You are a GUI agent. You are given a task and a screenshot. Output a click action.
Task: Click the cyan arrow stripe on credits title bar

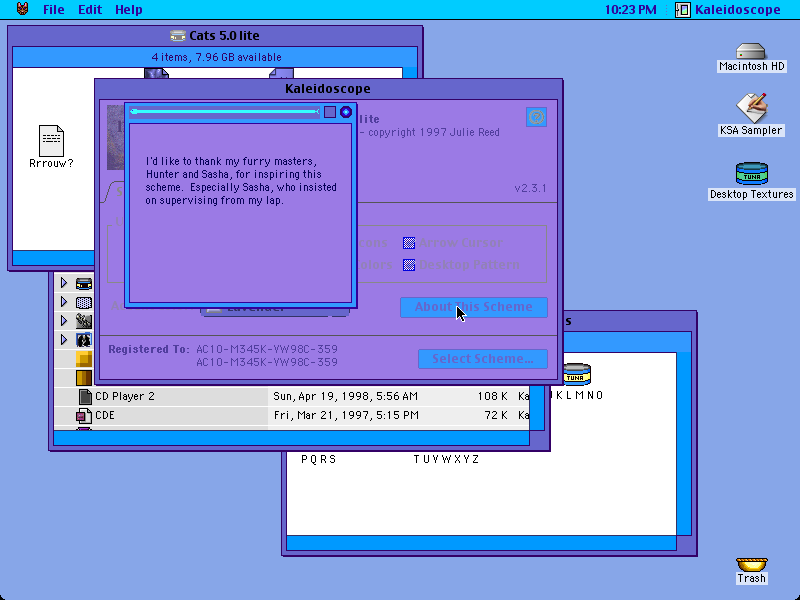click(224, 112)
